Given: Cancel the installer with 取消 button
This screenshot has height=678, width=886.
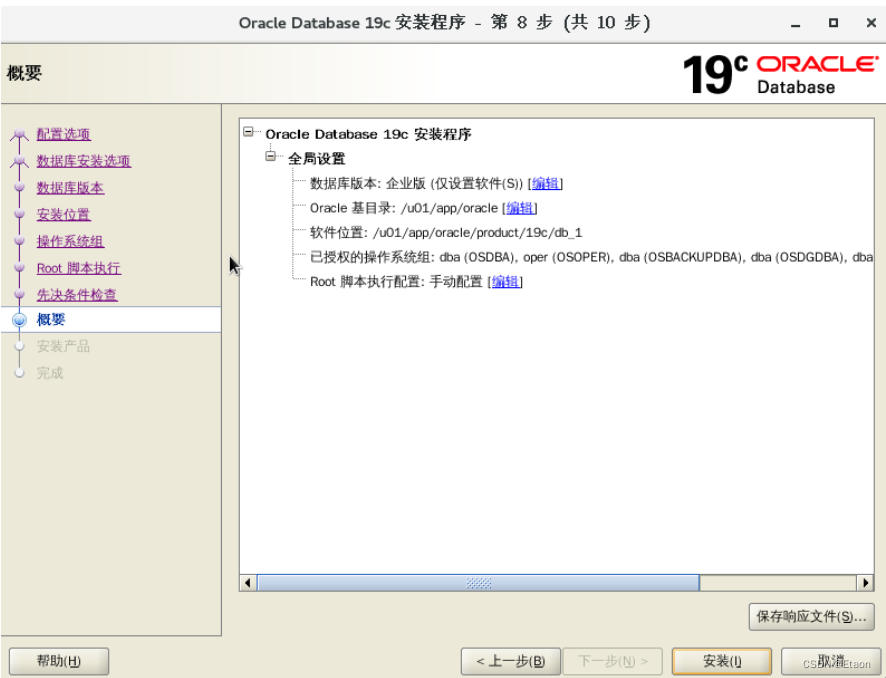Looking at the screenshot, I should [831, 661].
